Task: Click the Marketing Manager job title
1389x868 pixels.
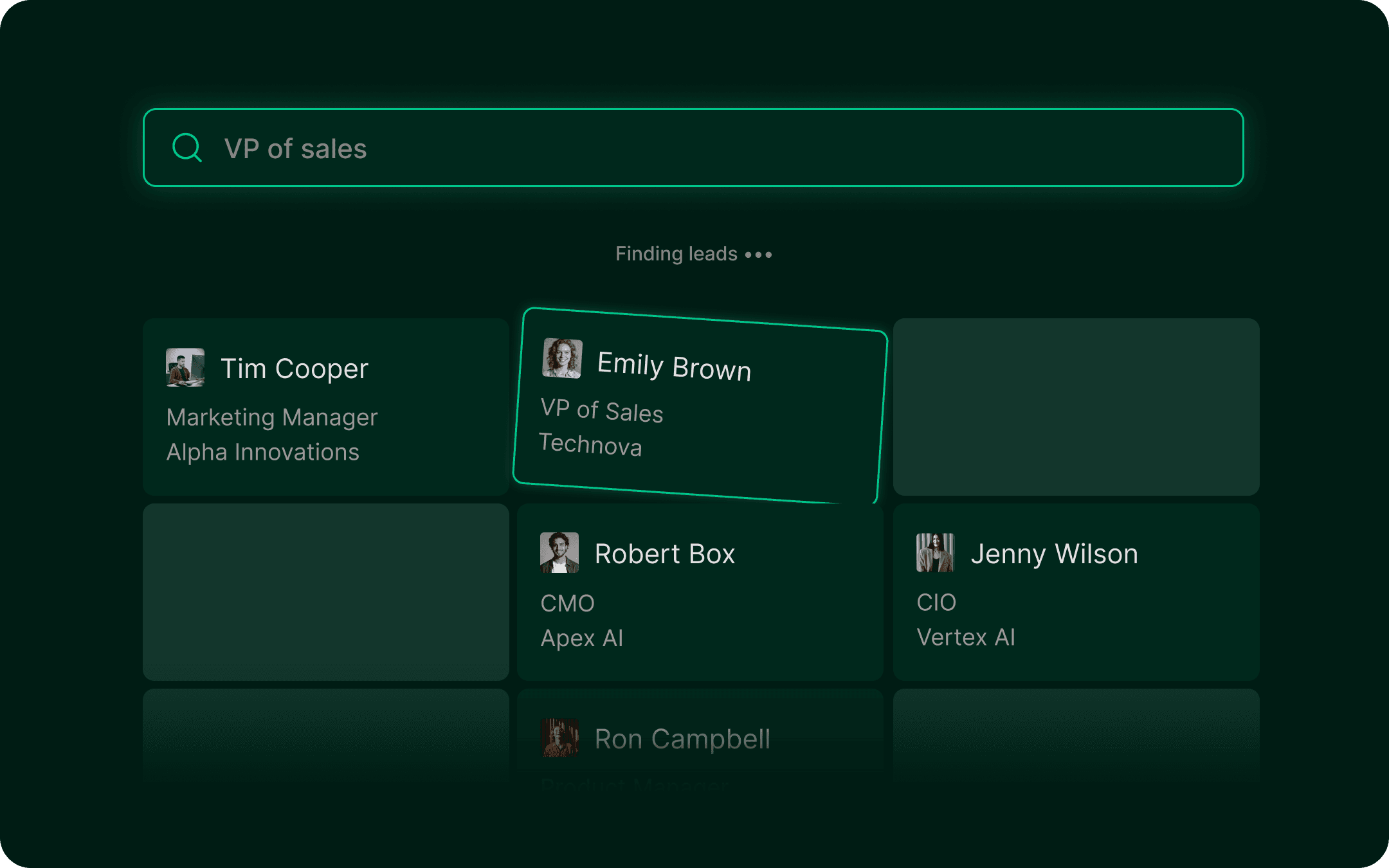Action: pyautogui.click(x=272, y=417)
